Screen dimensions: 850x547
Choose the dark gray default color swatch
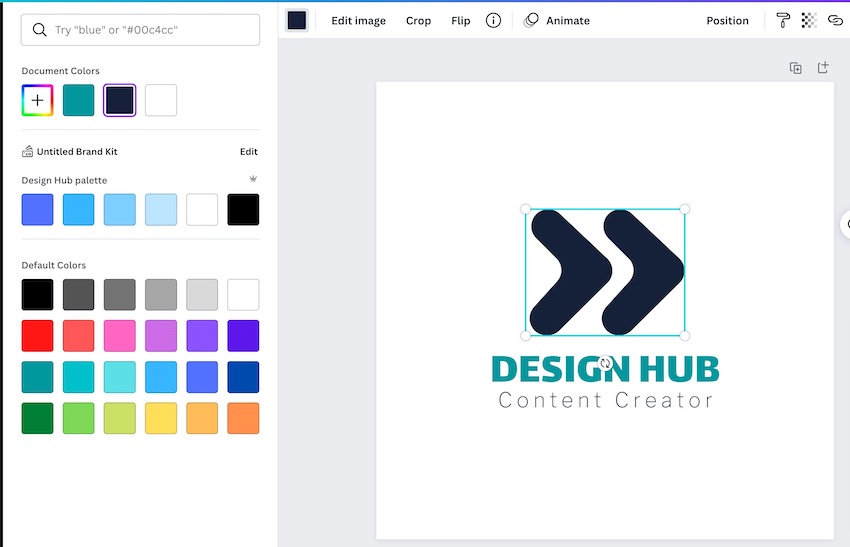[79, 294]
